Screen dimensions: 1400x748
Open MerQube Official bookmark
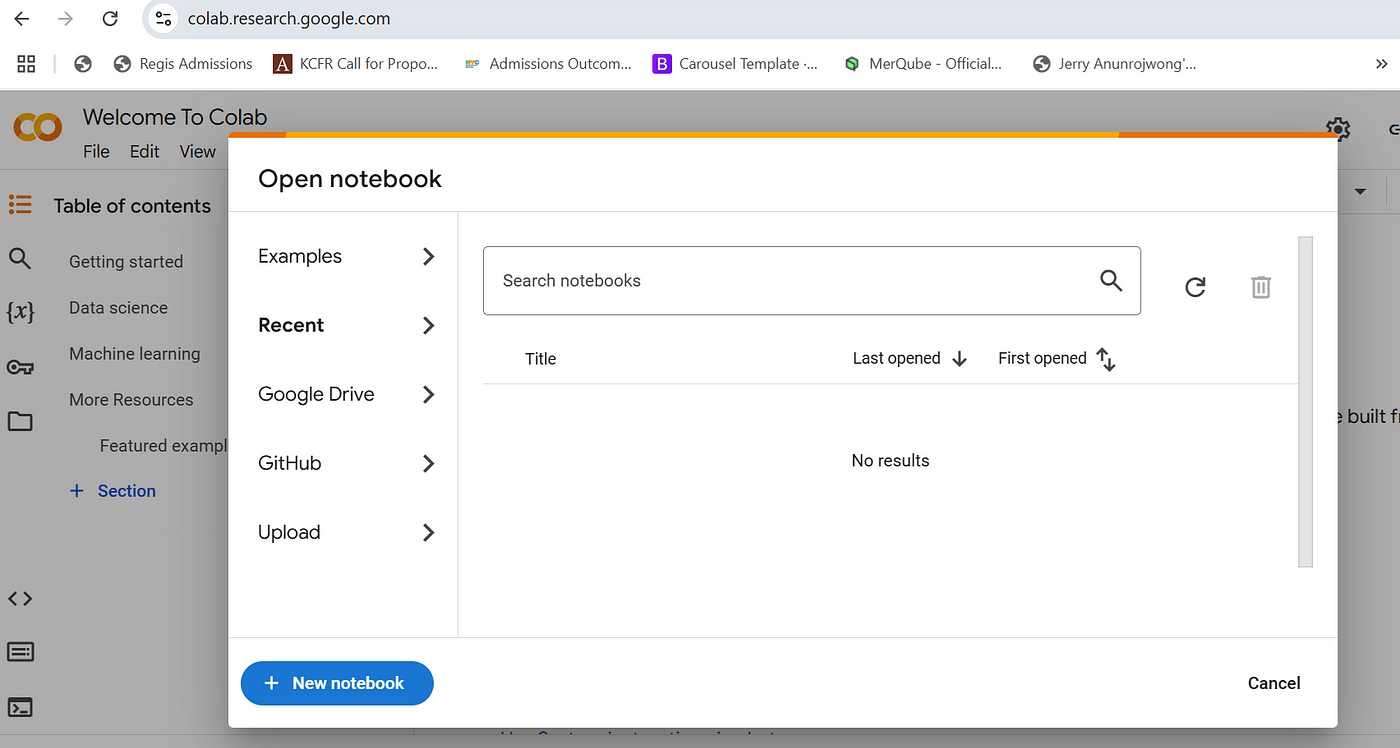pos(922,64)
